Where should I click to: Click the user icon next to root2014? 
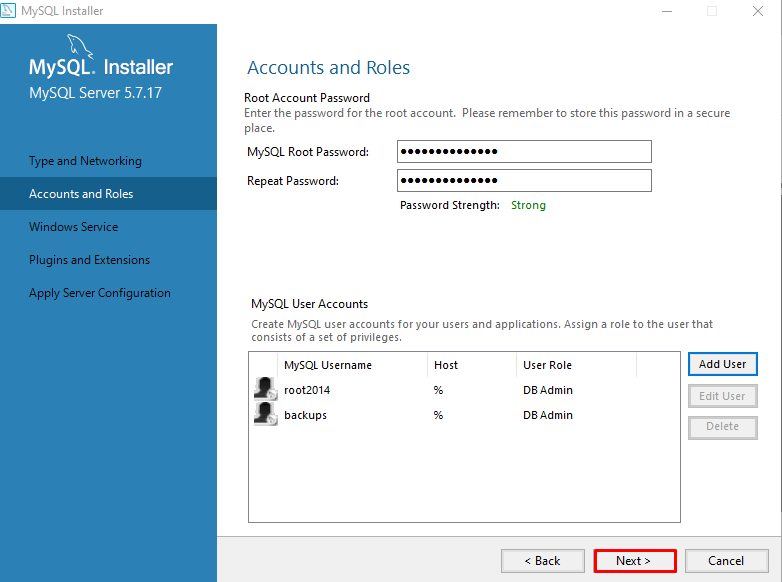point(265,388)
